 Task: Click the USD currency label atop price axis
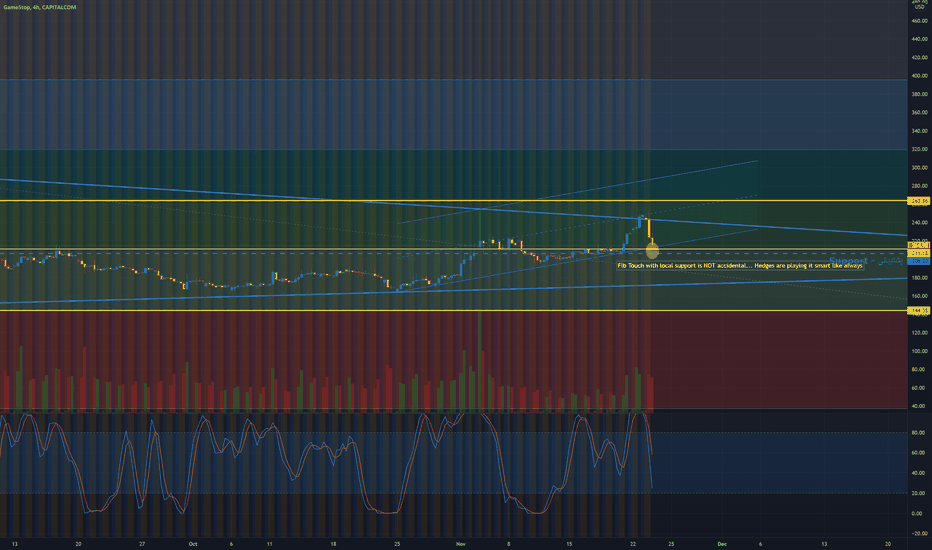point(919,7)
